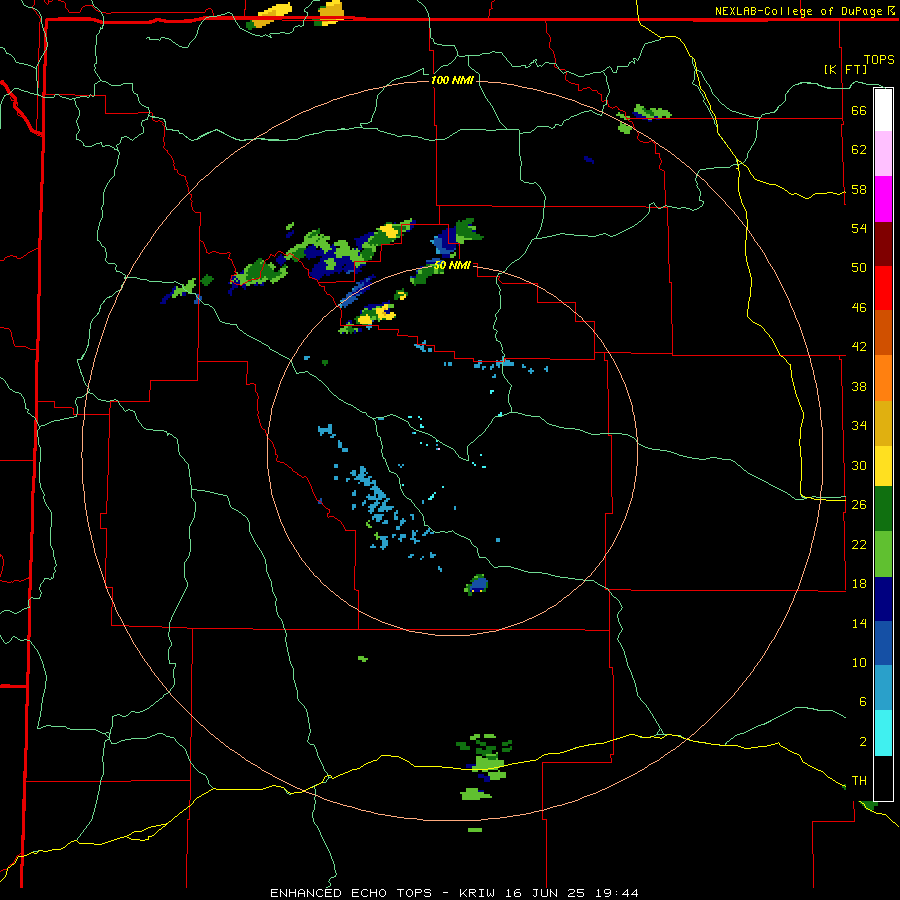Click the TOPS legend title
Image resolution: width=900 pixels, height=900 pixels.
tap(879, 60)
